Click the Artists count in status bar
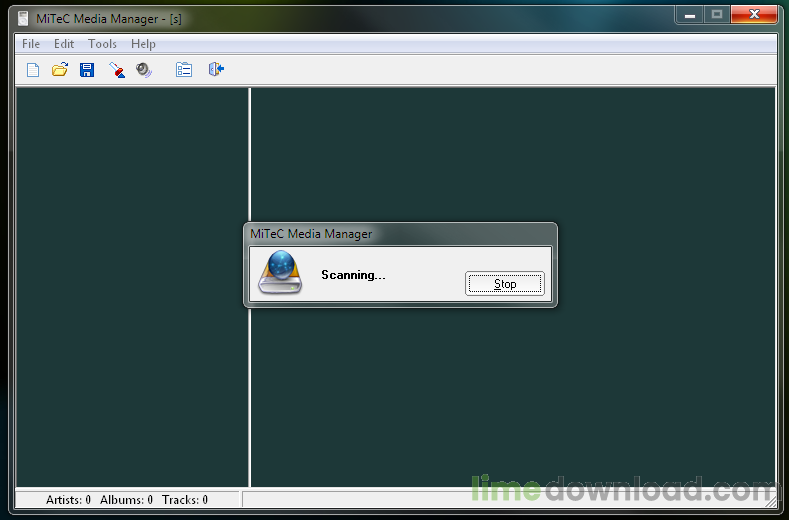The height and width of the screenshot is (520, 789). click(x=68, y=500)
